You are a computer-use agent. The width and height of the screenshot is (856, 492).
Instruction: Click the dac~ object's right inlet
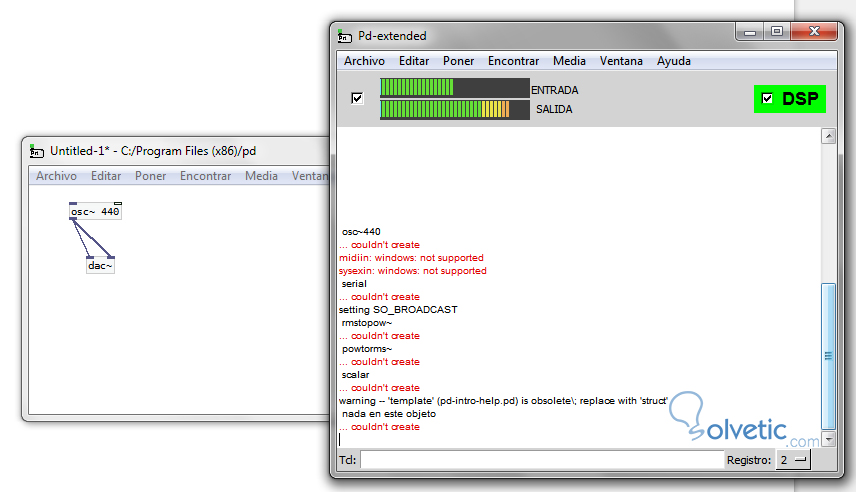pyautogui.click(x=111, y=257)
